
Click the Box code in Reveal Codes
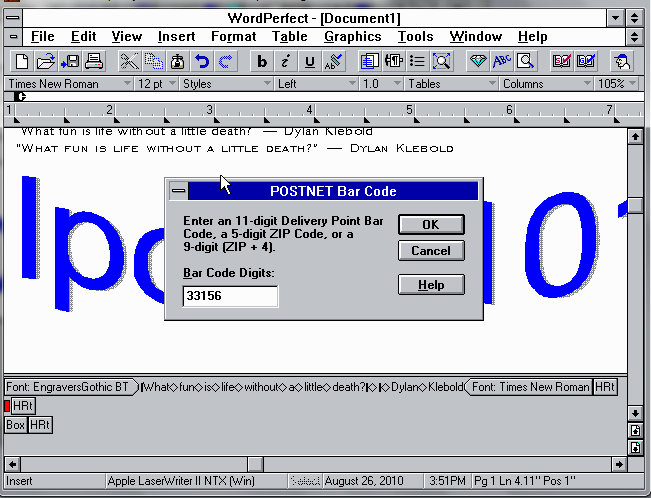(x=16, y=425)
